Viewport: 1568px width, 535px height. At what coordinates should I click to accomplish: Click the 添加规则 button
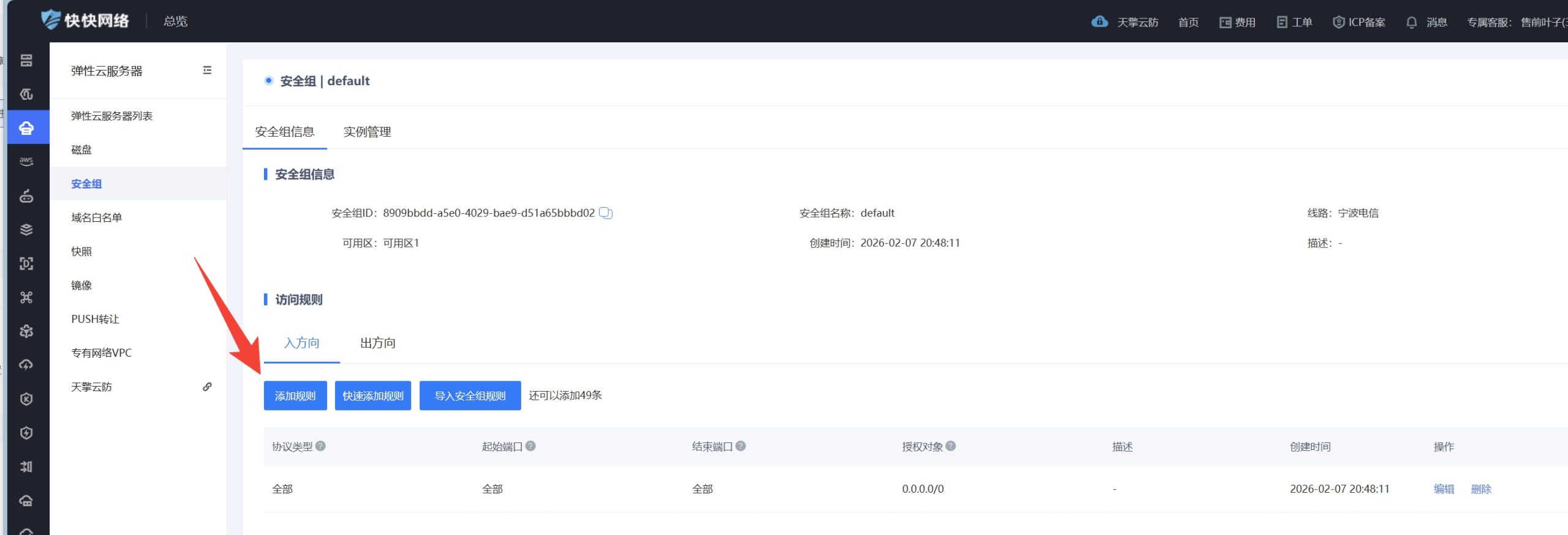click(x=295, y=396)
